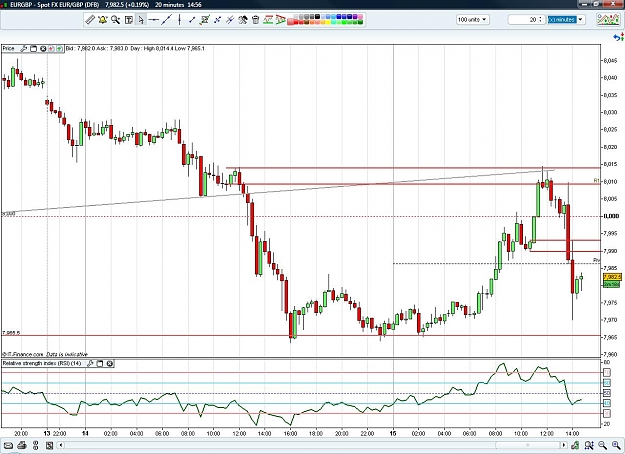Open the 100 units dropdown
Viewport: 625px width, 454px height.
tap(473, 20)
